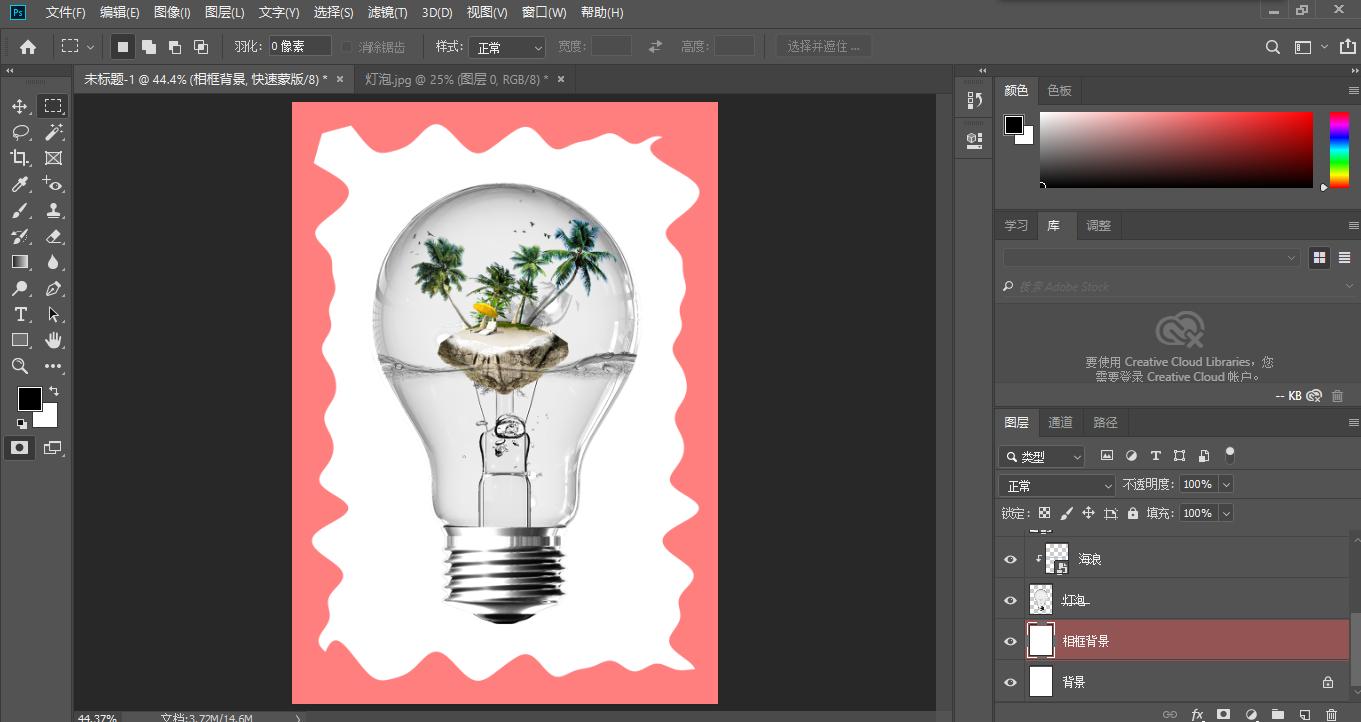Click the 选择并遮住 button
The image size is (1361, 722).
pyautogui.click(x=823, y=47)
